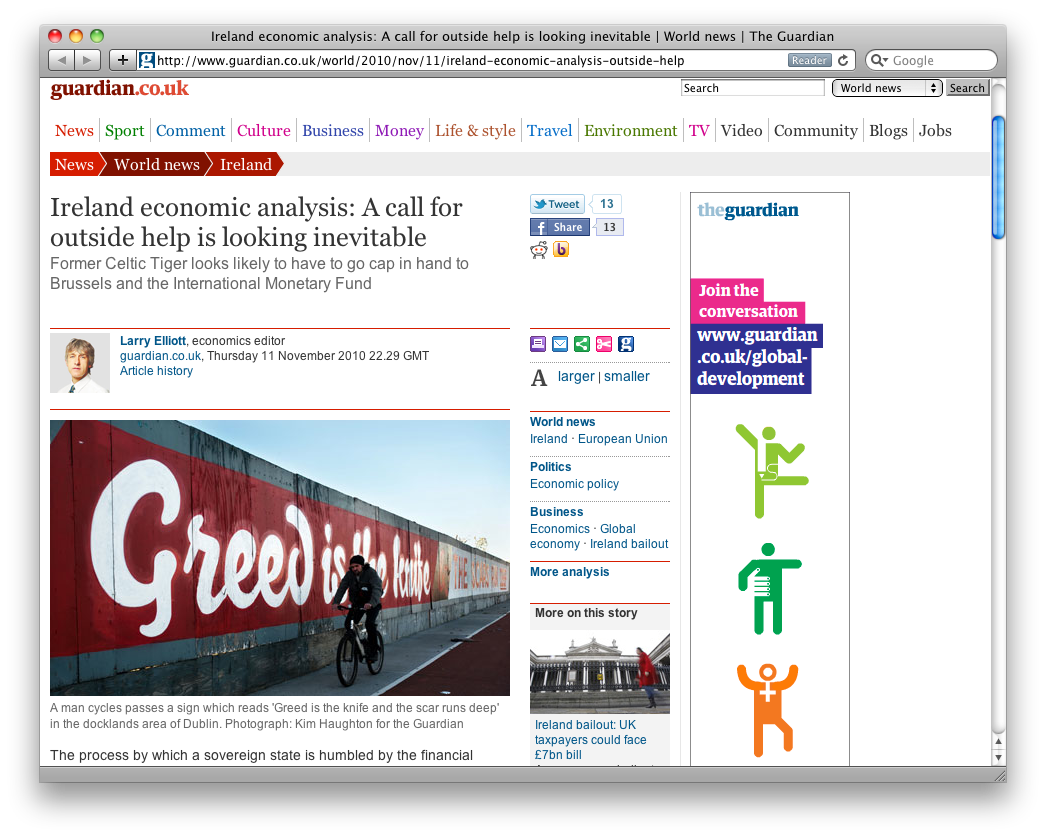Click the blue page scrollbar thumb
Viewport: 1046px width, 837px height.
pyautogui.click(x=998, y=177)
